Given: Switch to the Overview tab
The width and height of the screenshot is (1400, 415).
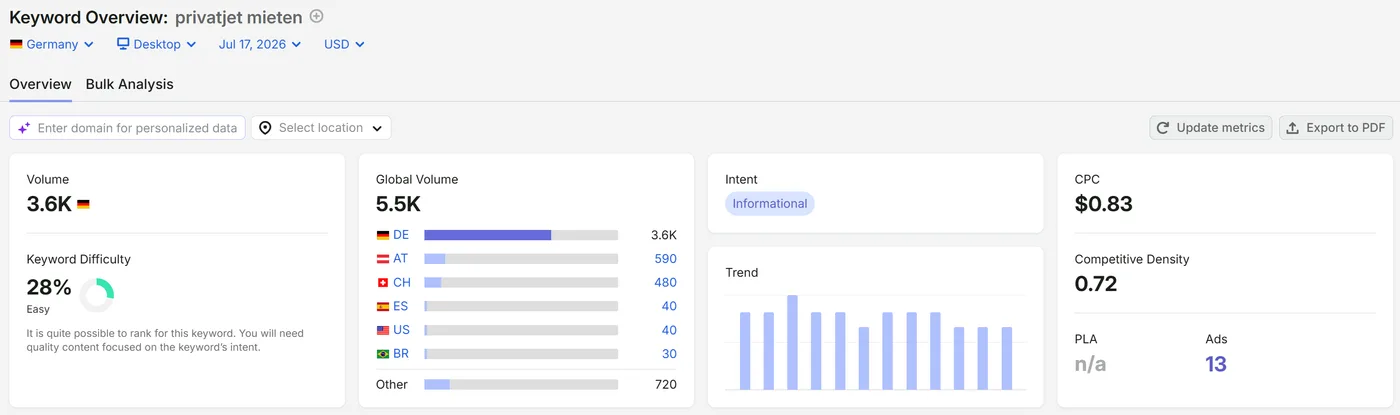Looking at the screenshot, I should pos(41,84).
